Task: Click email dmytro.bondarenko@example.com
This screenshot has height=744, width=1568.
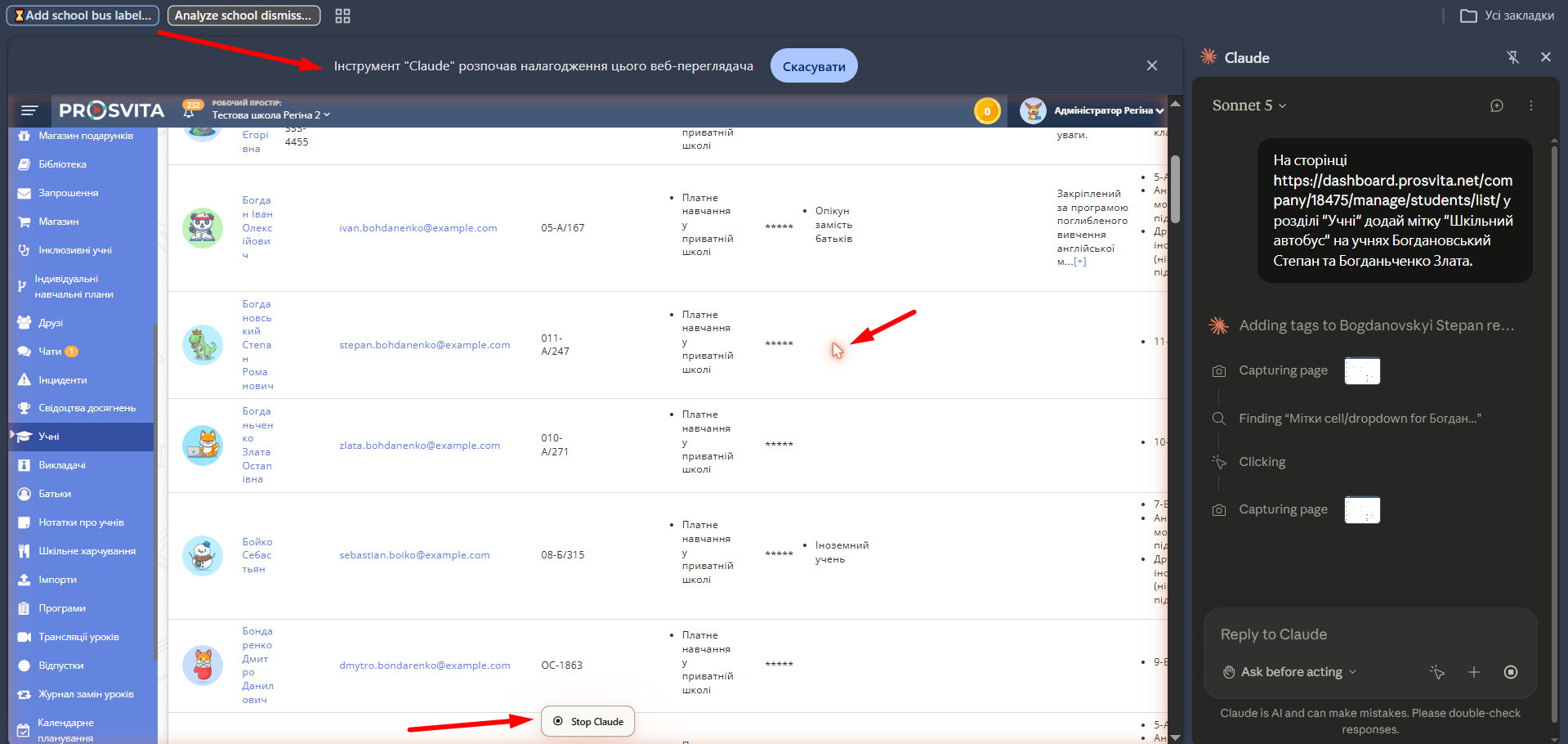Action: 424,666
